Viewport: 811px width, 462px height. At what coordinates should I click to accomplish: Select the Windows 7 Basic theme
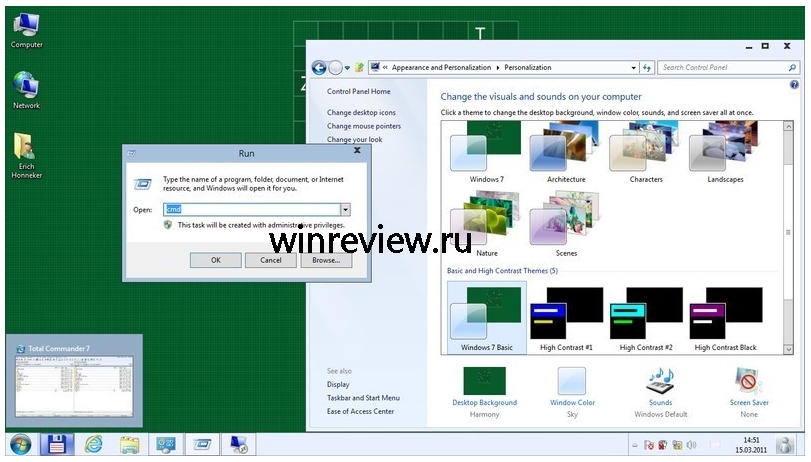point(487,318)
